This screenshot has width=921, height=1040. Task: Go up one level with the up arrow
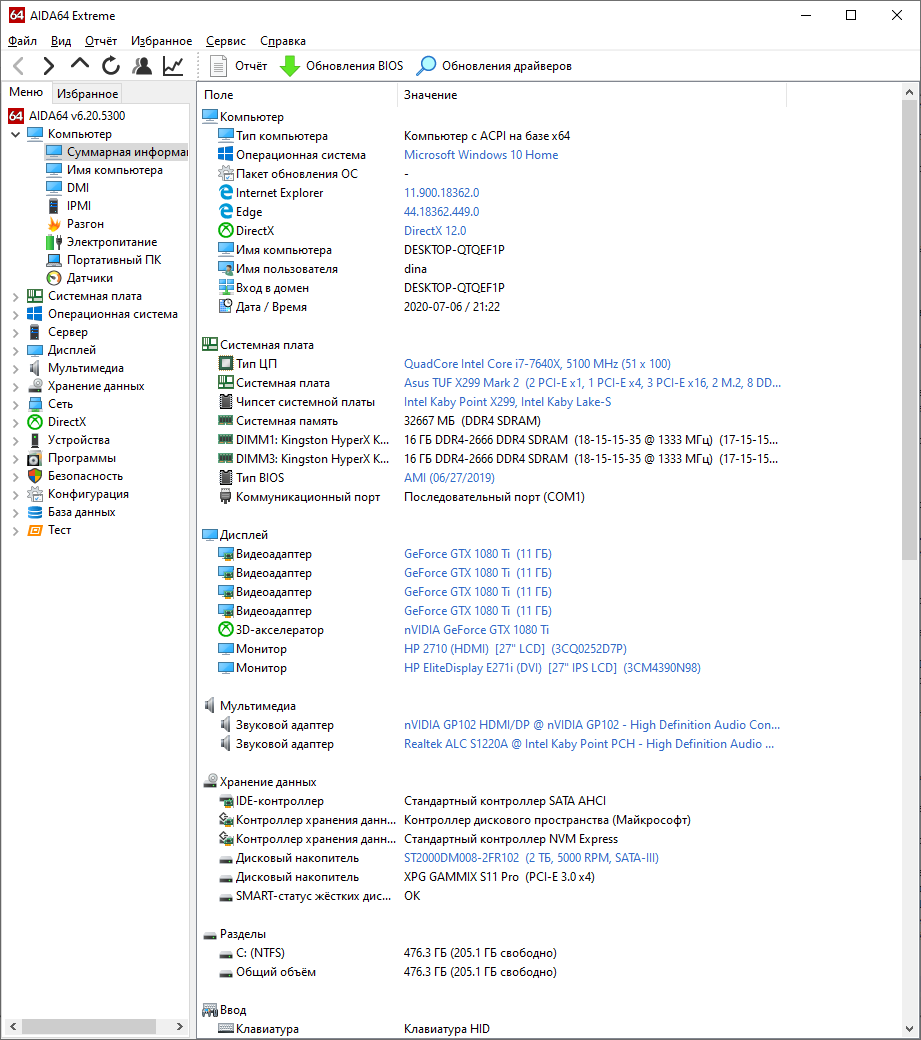[80, 64]
